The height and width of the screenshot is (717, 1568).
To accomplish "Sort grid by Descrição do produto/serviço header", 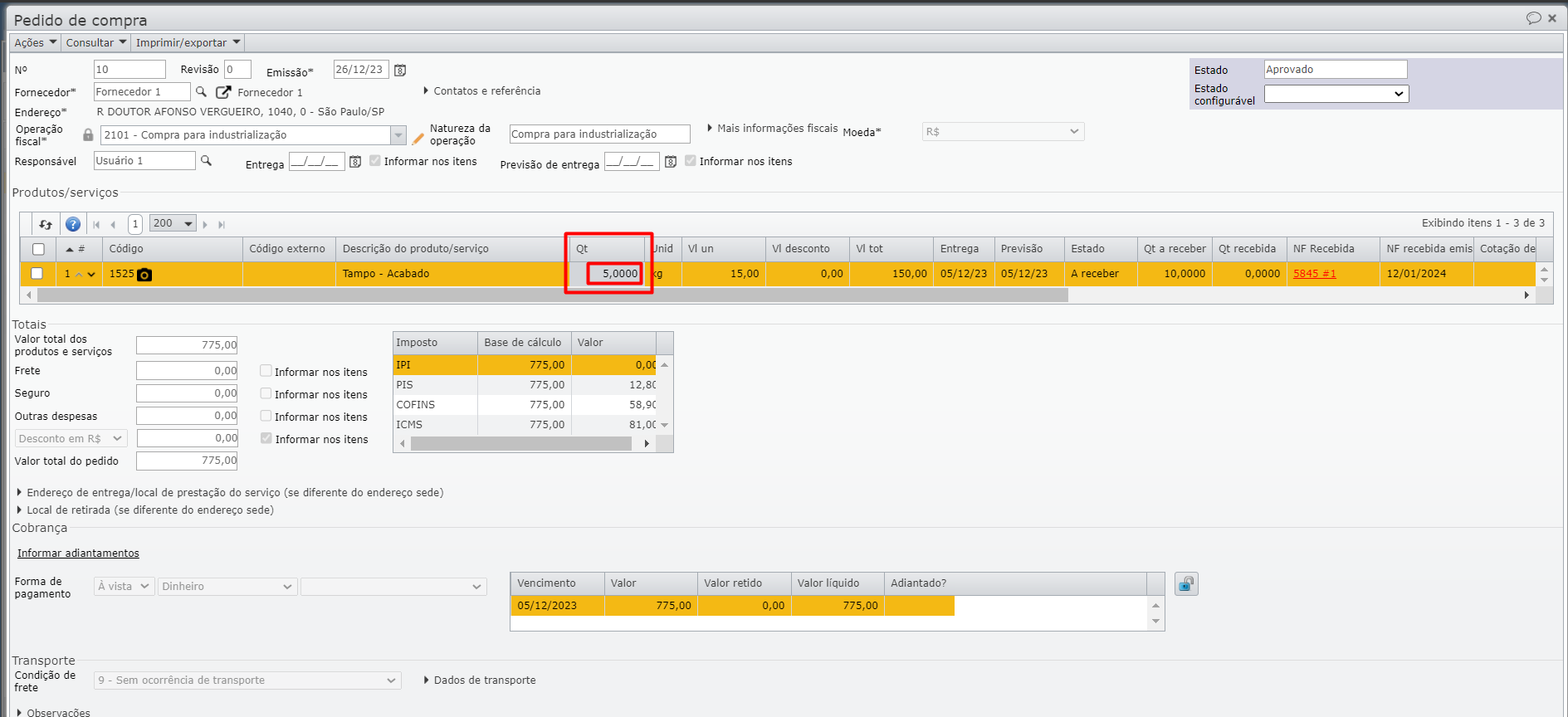I will point(452,249).
